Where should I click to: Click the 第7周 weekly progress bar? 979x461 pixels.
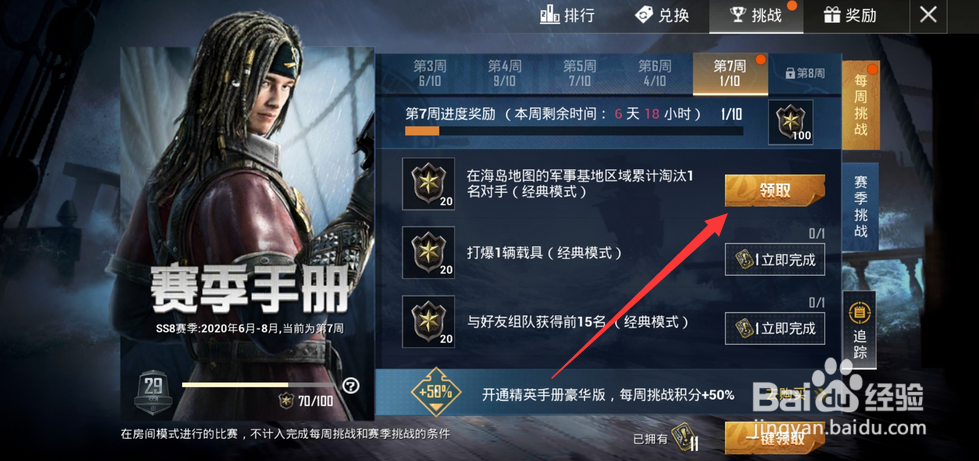574,131
